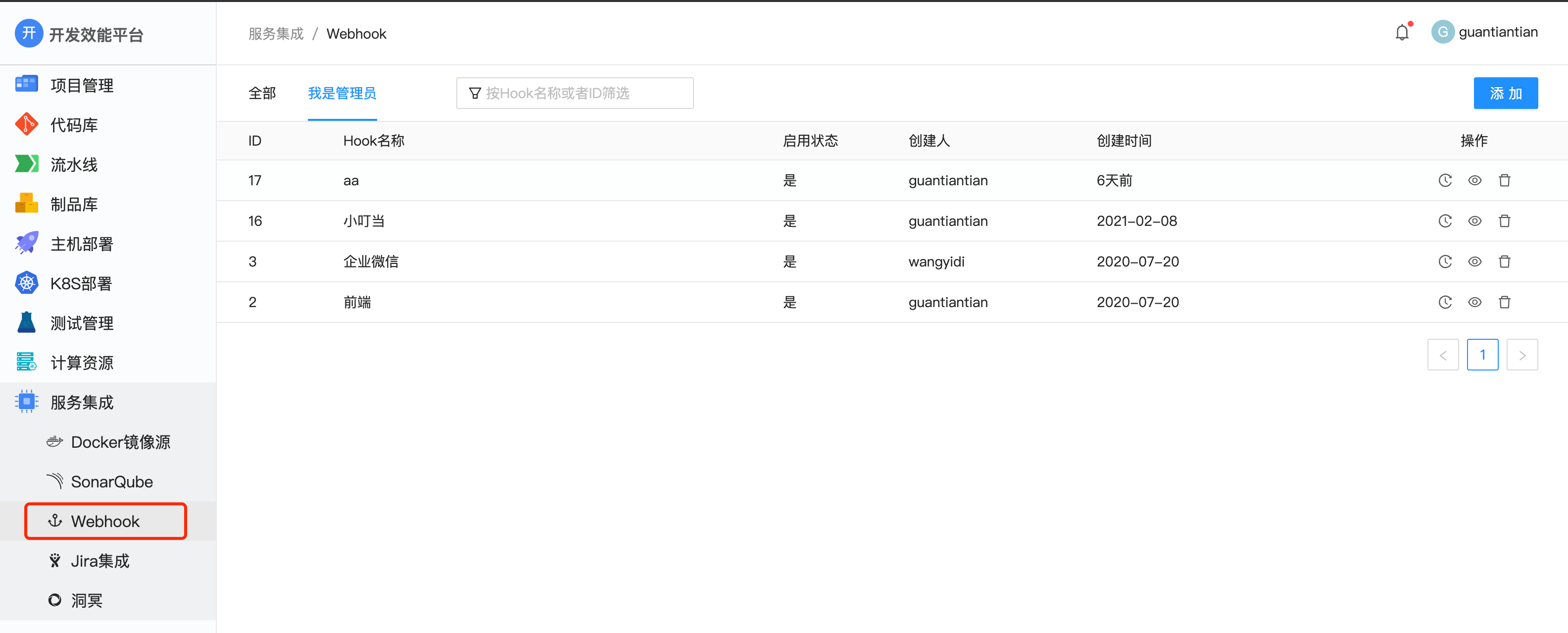Viewport: 1568px width, 633px height.
Task: Delete the webhook named aa
Action: (1505, 180)
